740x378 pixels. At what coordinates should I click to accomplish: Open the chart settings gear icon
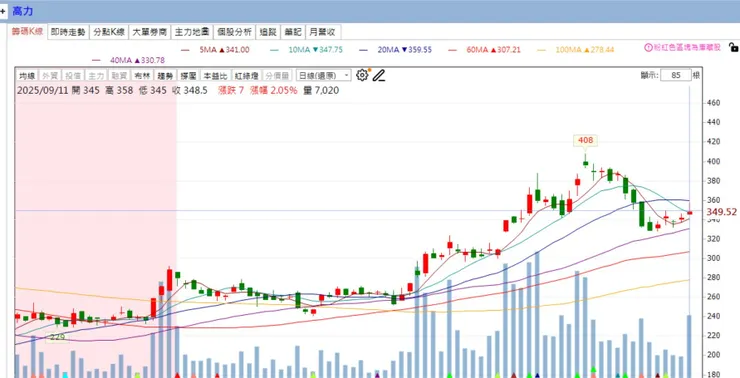pos(362,75)
